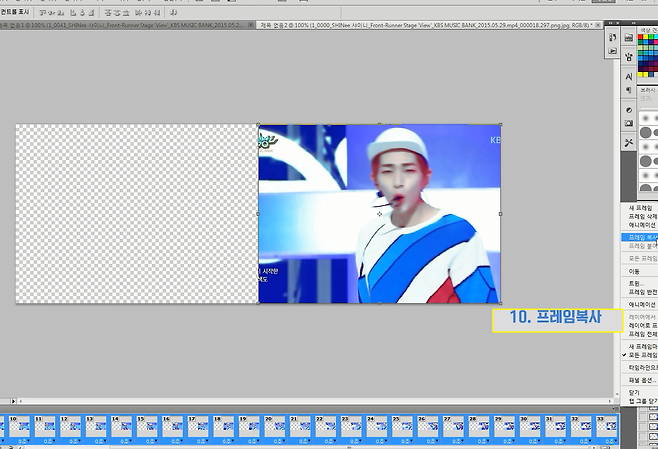Click the right-middle transform handle of image
Image resolution: width=658 pixels, height=449 pixels.
500,214
